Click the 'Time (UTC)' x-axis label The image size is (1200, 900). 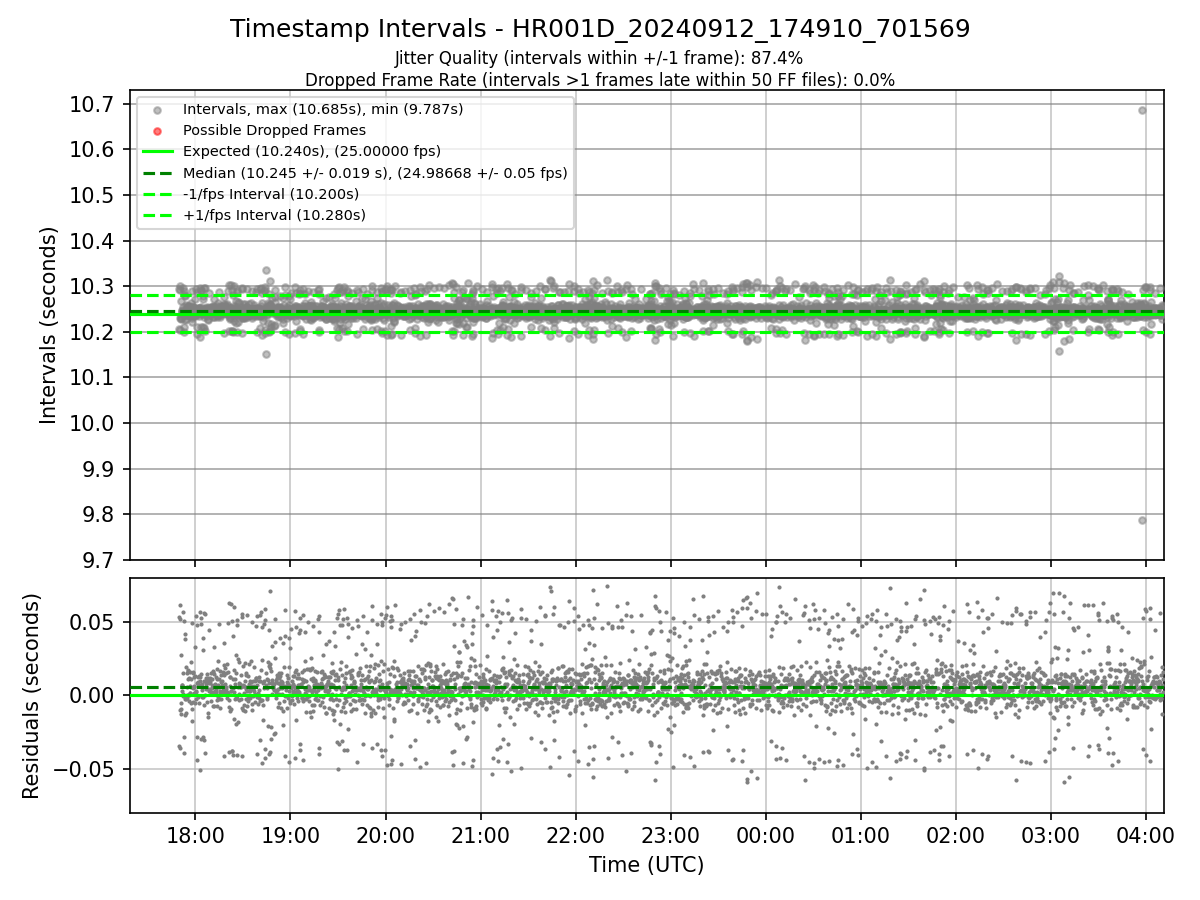pos(647,865)
